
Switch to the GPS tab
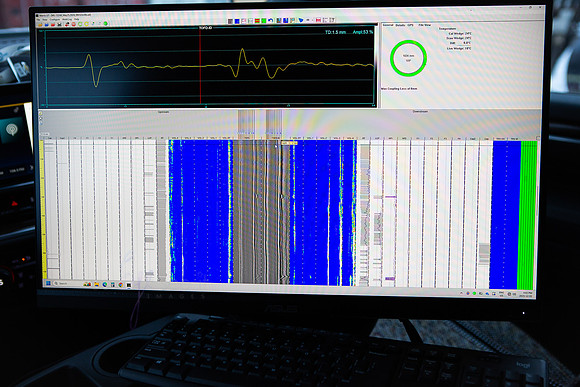[410, 25]
